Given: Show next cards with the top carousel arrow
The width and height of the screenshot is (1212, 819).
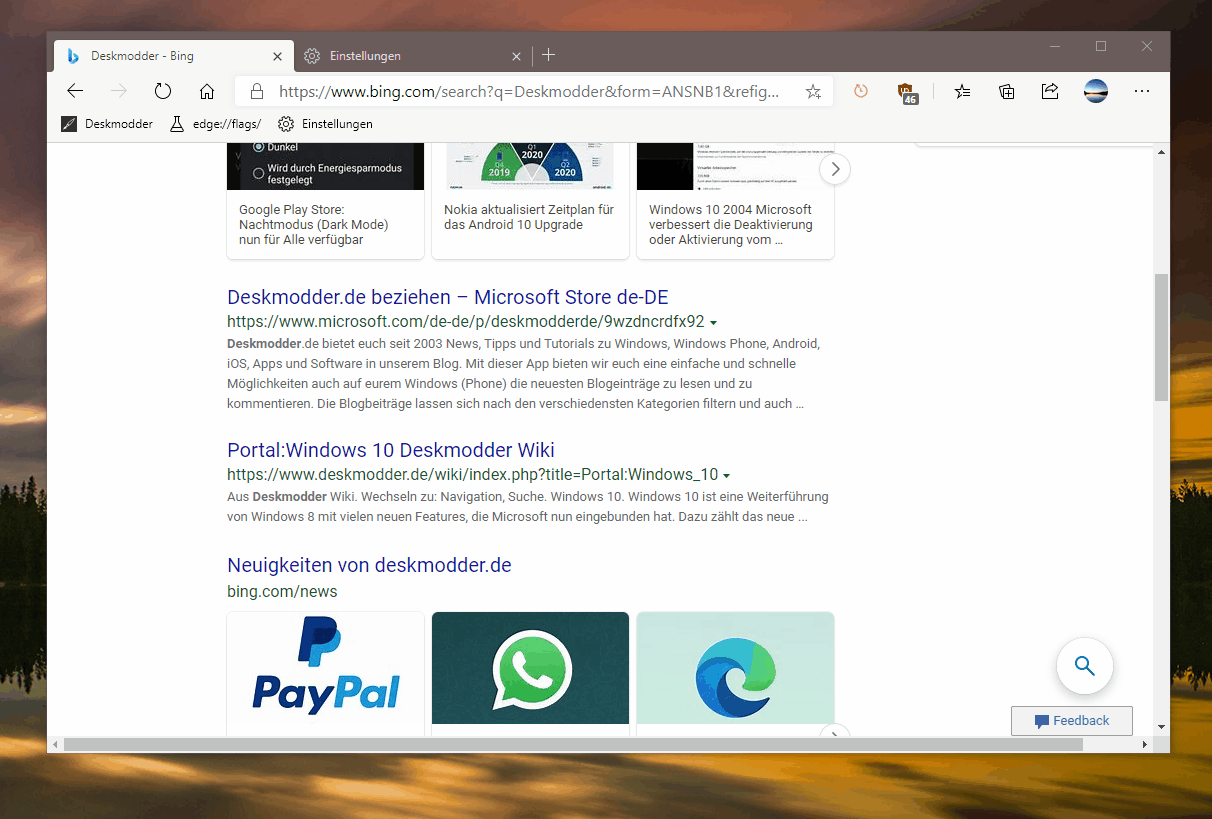Looking at the screenshot, I should click(835, 169).
